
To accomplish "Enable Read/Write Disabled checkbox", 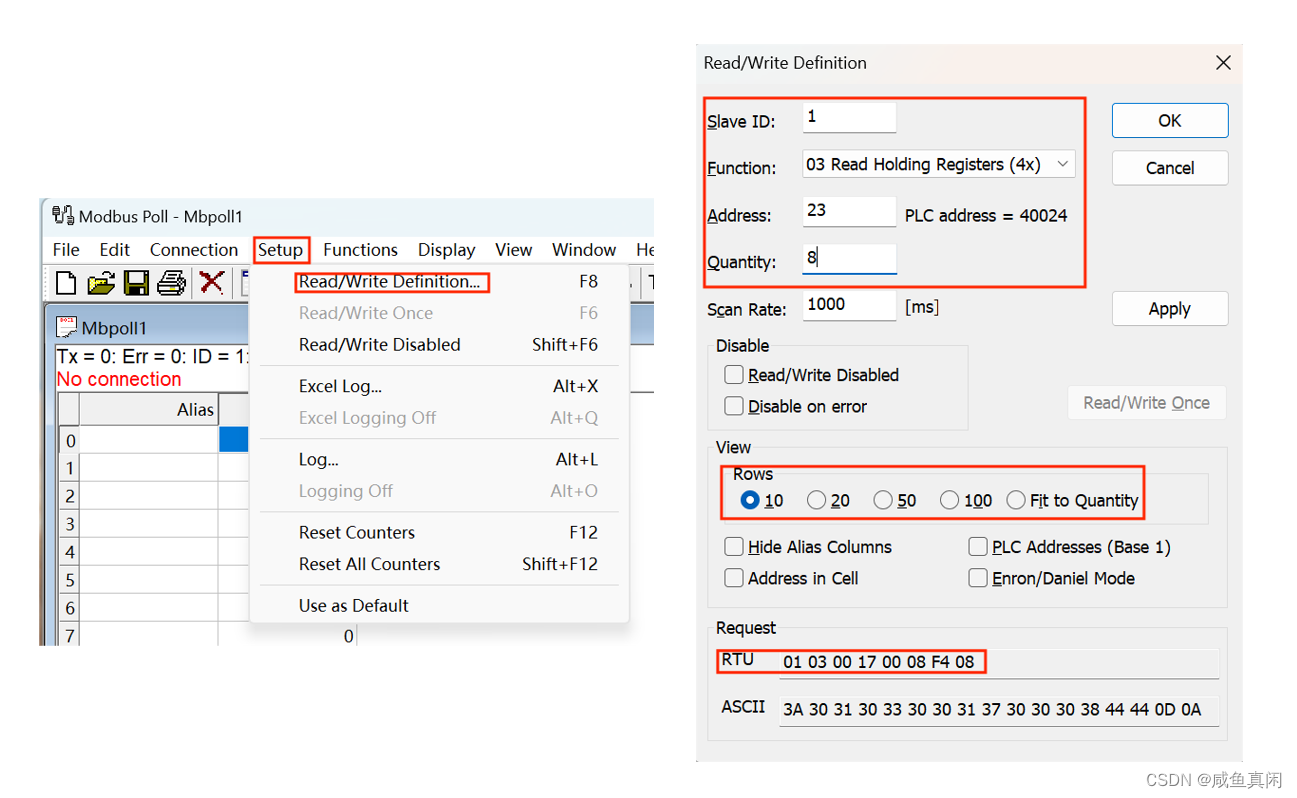I will coord(733,375).
